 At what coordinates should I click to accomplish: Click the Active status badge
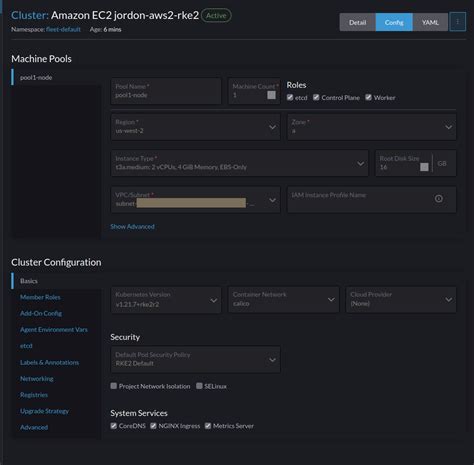tap(216, 16)
